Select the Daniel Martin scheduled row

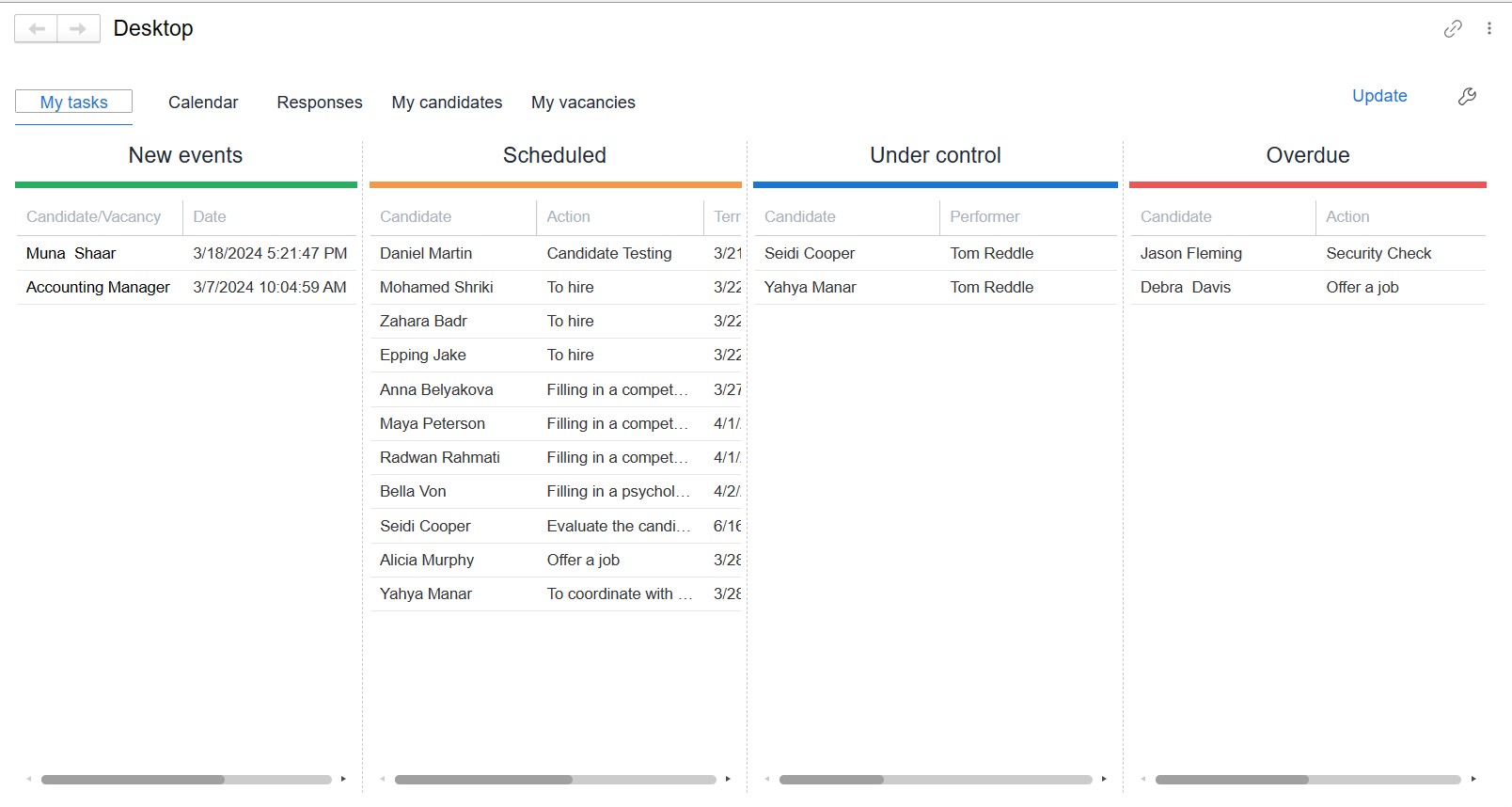(426, 254)
